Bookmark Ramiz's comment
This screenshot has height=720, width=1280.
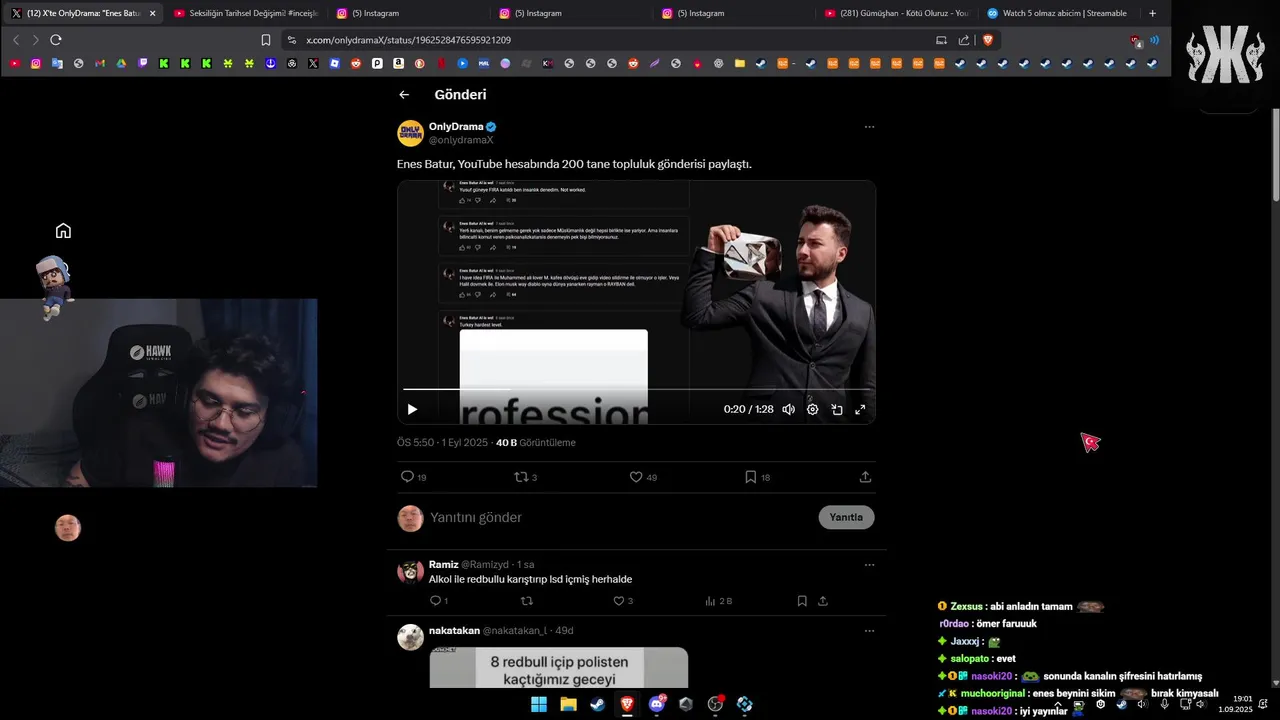[x=802, y=601]
